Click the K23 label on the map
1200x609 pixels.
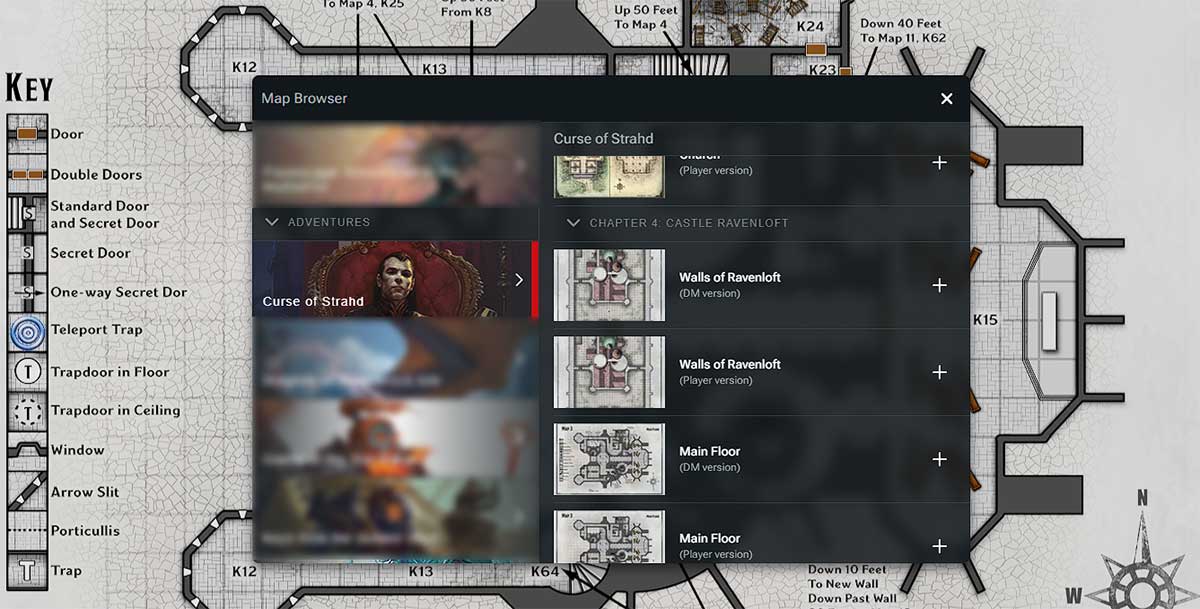(x=822, y=70)
